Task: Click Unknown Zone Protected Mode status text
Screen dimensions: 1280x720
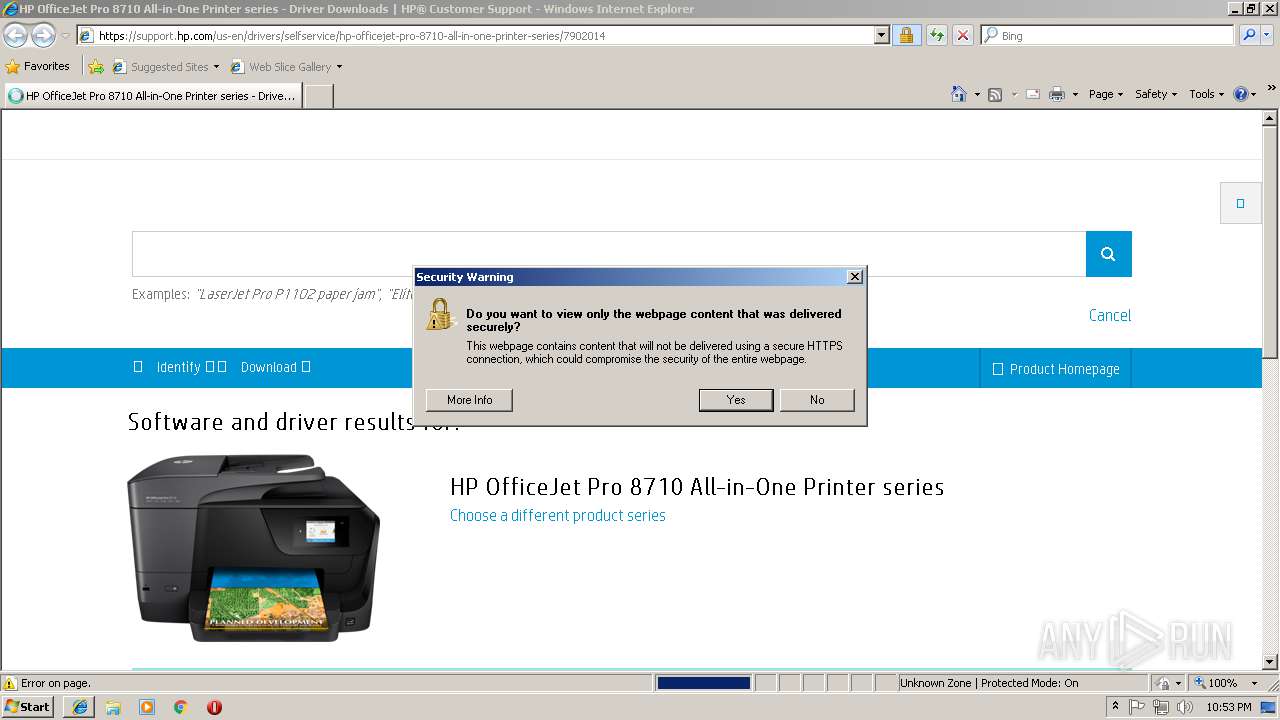Action: pyautogui.click(x=988, y=683)
